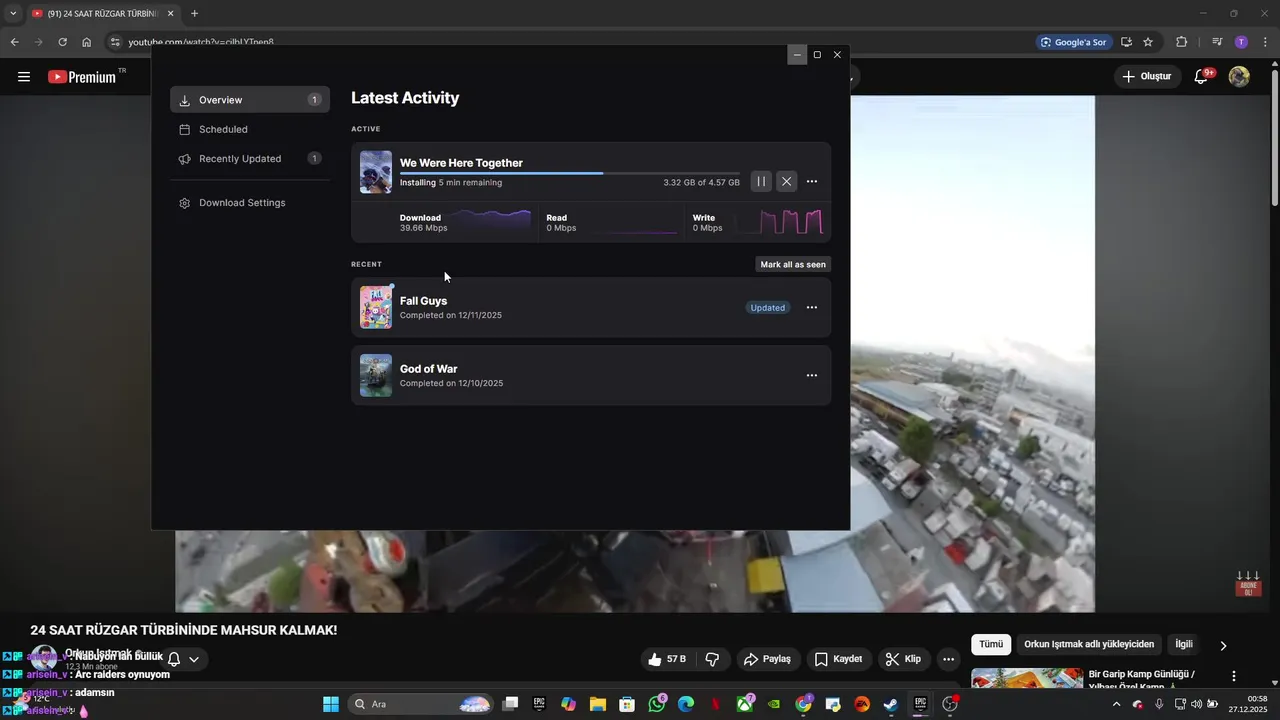Open the Scheduled downloads section
1280x720 pixels.
tap(250, 129)
